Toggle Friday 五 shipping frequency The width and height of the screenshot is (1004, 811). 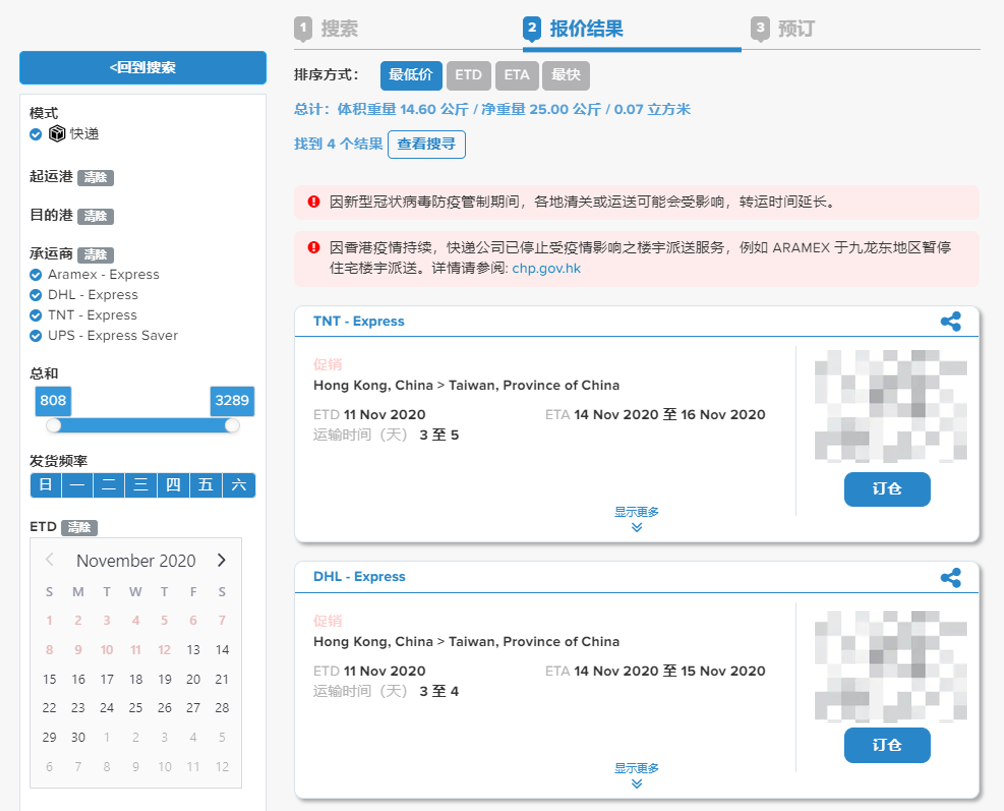(206, 485)
